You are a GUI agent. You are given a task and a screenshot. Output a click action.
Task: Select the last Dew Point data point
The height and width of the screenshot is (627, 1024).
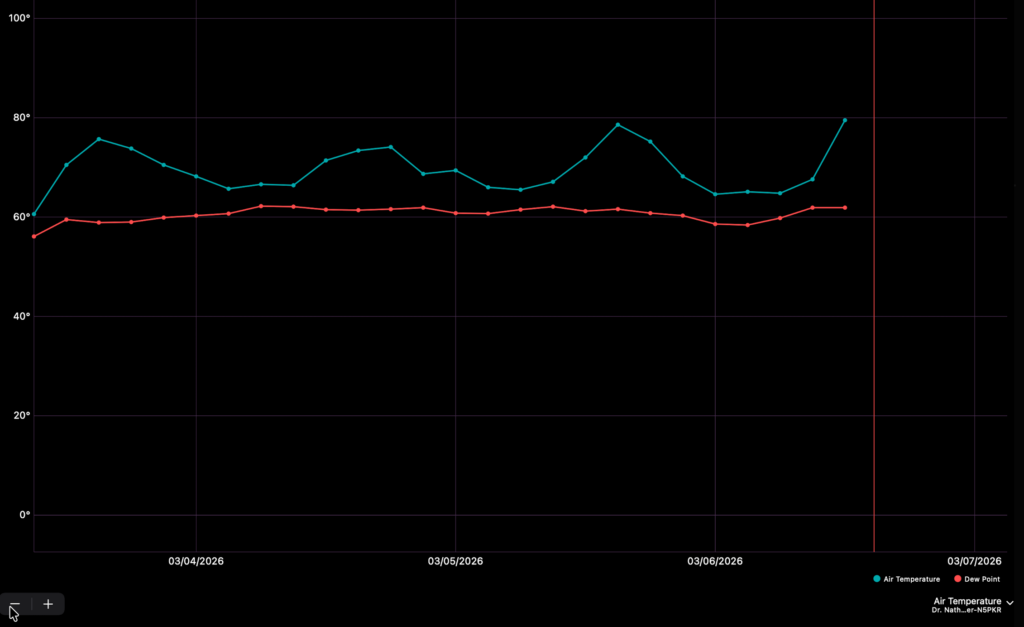coord(845,207)
